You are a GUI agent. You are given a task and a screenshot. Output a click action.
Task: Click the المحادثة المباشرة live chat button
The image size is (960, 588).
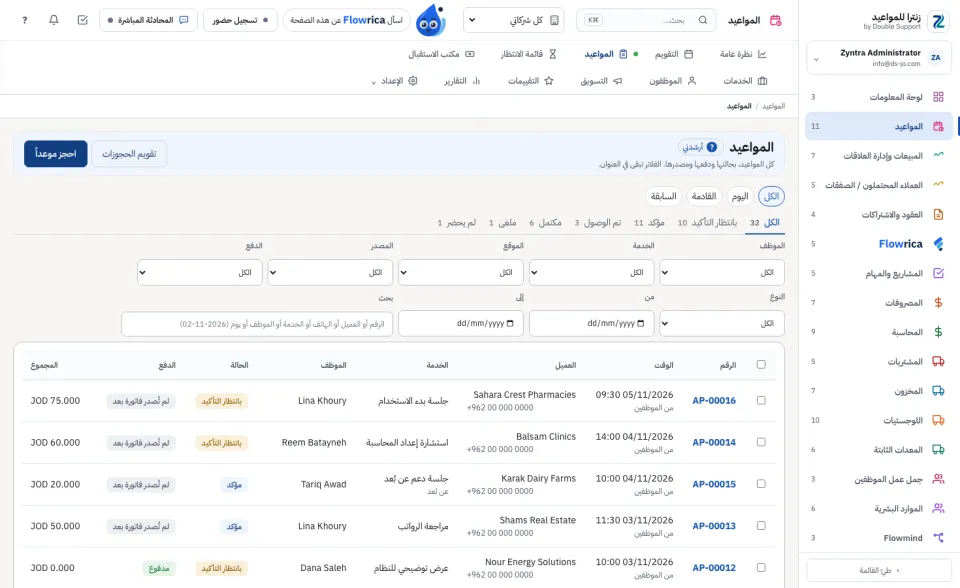(x=148, y=20)
